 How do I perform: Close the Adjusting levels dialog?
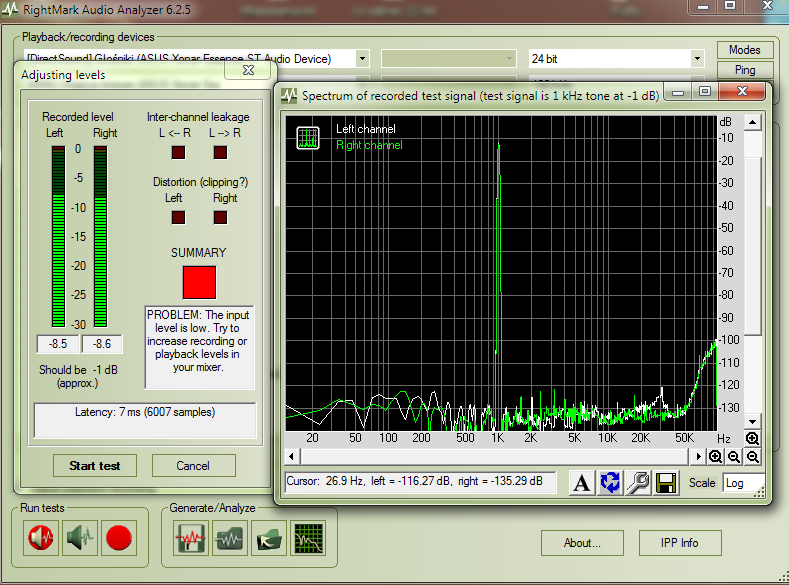(249, 70)
